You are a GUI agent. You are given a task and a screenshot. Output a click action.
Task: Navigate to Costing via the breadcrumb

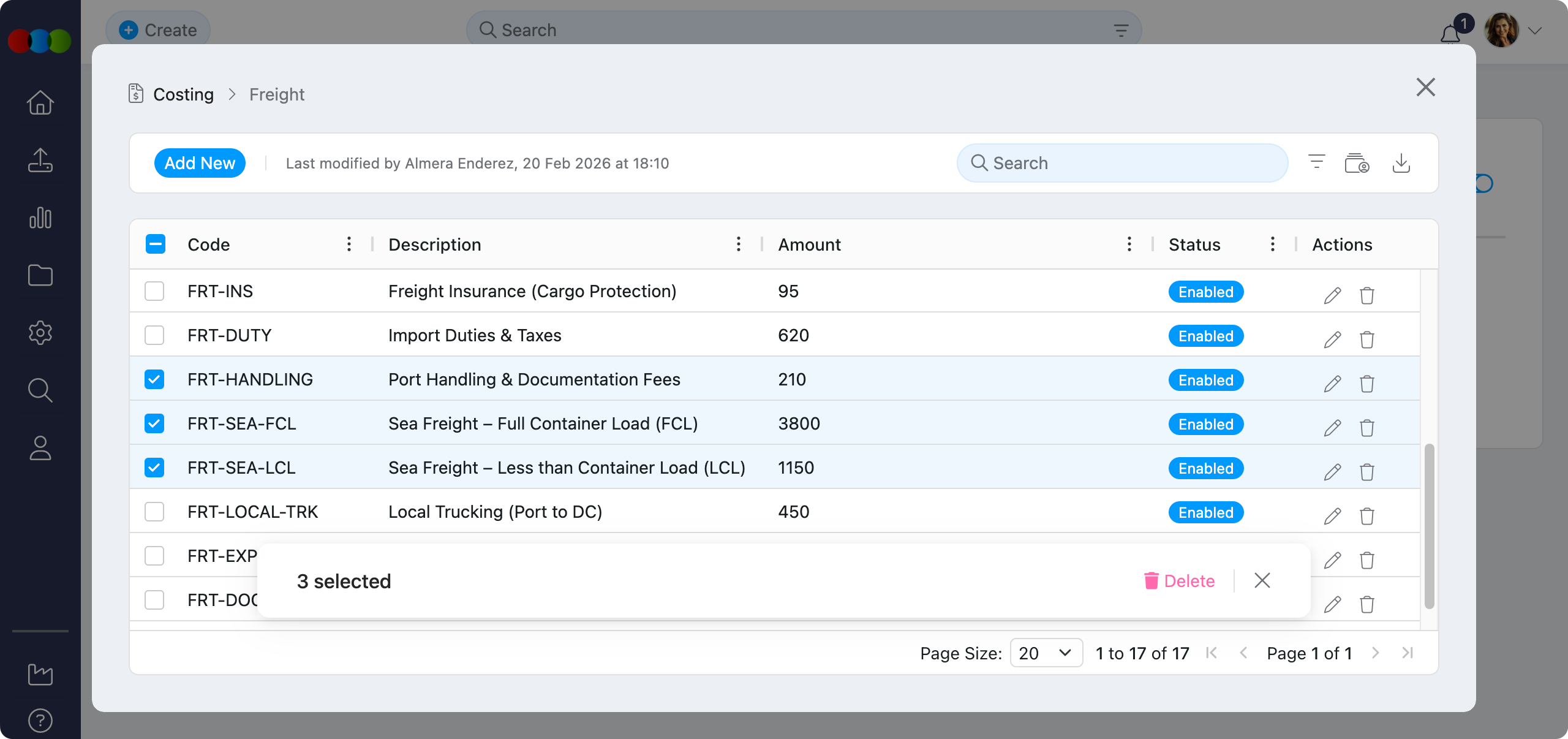(x=183, y=94)
